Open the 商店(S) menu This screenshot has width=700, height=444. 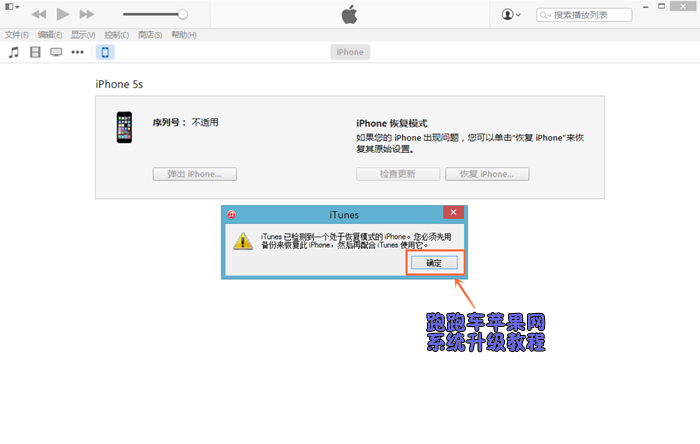(150, 35)
